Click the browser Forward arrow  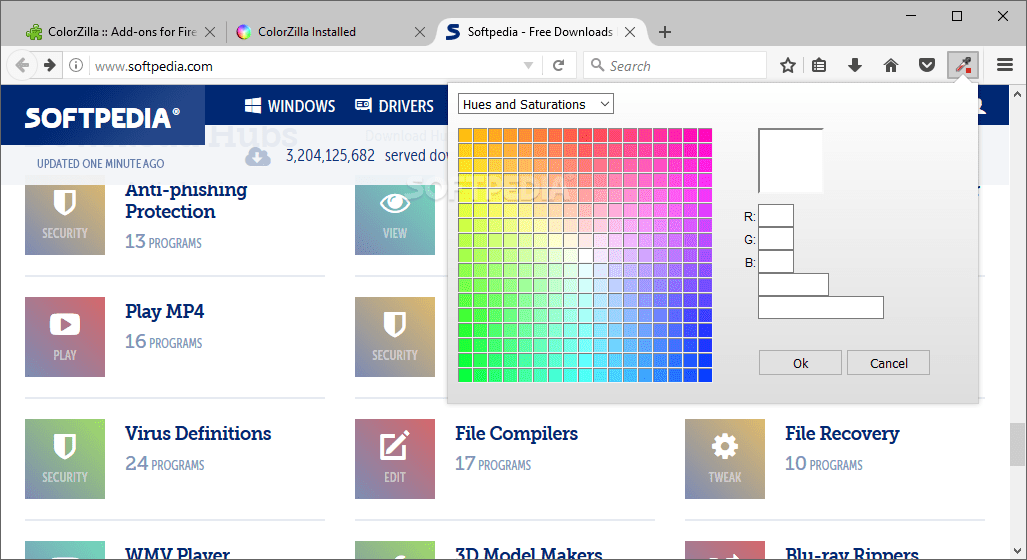tap(49, 65)
